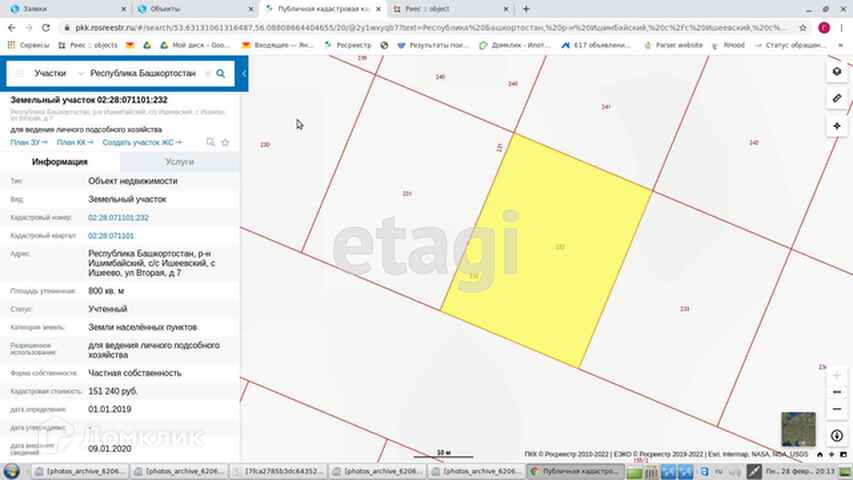Click the compass orientation button
This screenshot has width=853, height=480.
click(837, 435)
